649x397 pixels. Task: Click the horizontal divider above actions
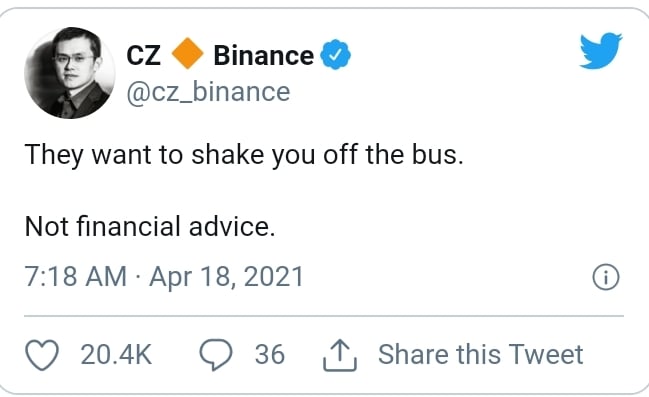click(324, 316)
